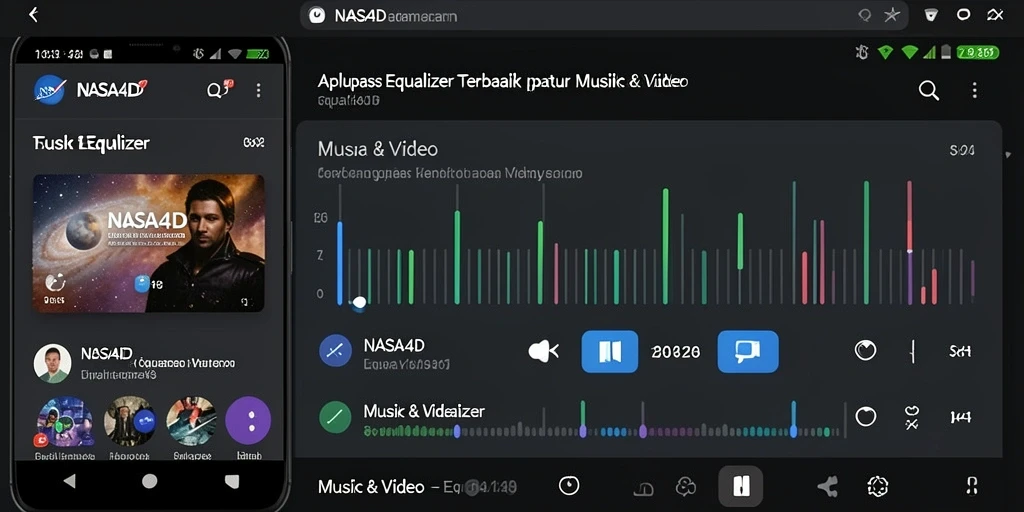1024x512 pixels.
Task: Click the timer circle icon in the bottom bar
Action: [x=569, y=485]
